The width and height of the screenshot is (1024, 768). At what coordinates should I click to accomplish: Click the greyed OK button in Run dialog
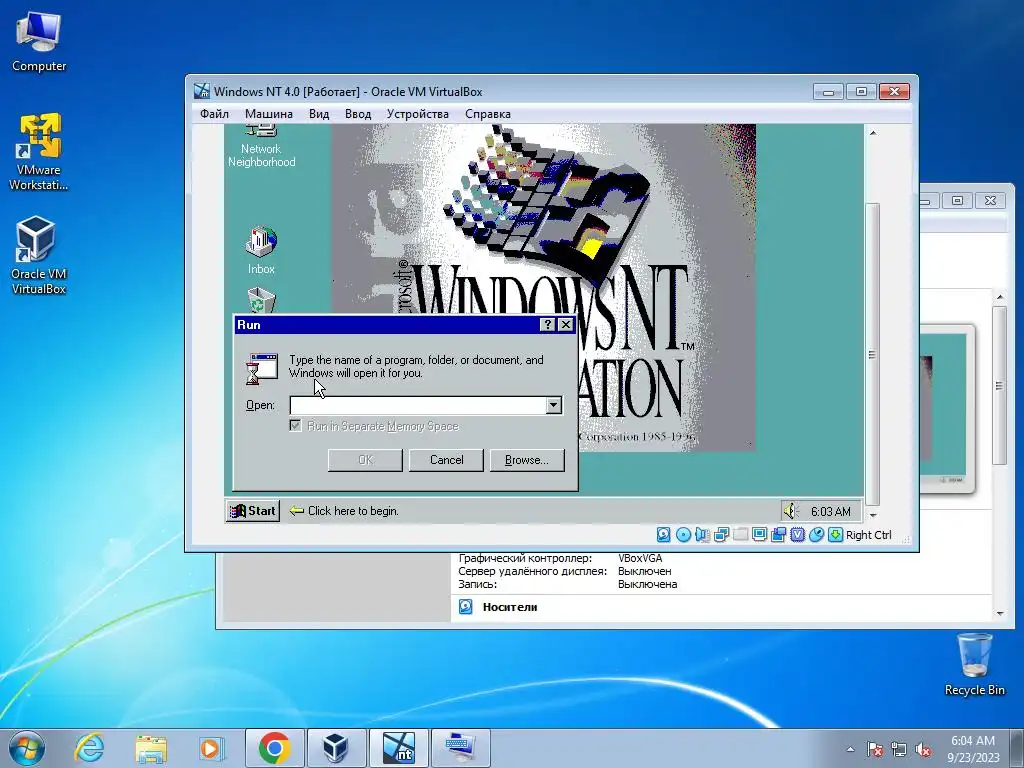coord(365,460)
